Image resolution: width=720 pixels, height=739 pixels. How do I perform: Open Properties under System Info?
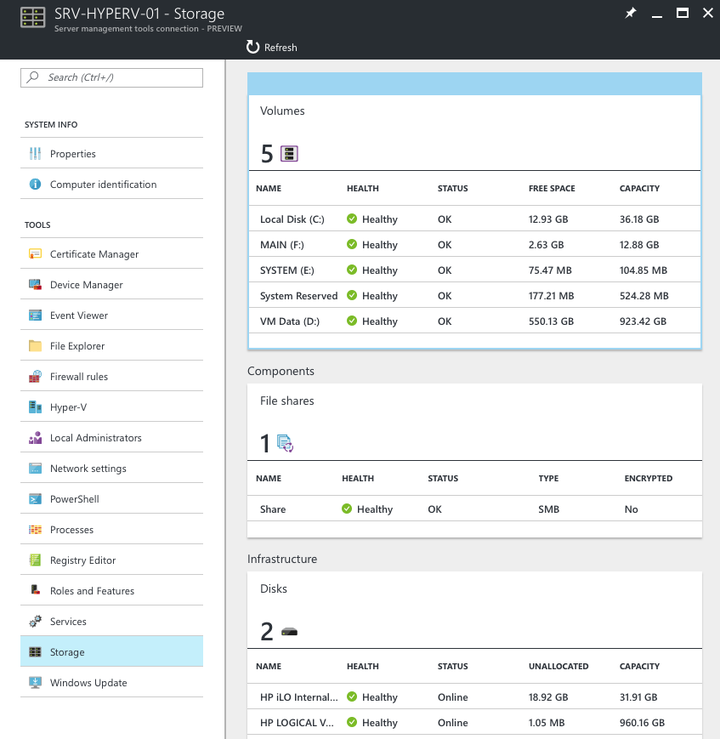(112, 154)
